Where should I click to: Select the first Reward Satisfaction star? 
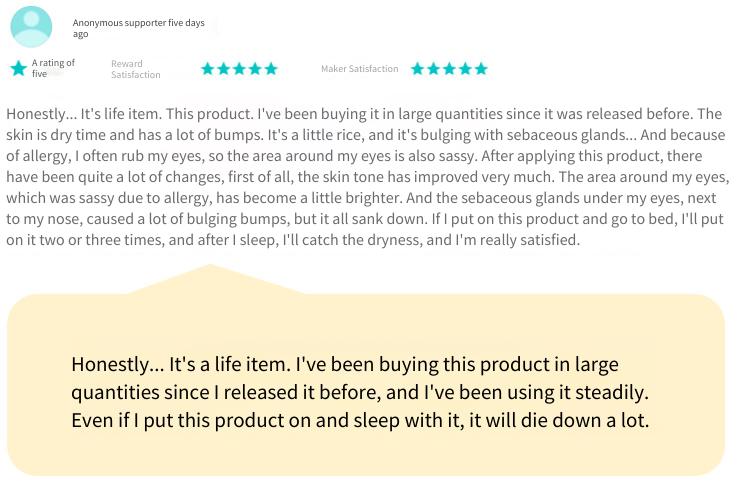pyautogui.click(x=208, y=69)
